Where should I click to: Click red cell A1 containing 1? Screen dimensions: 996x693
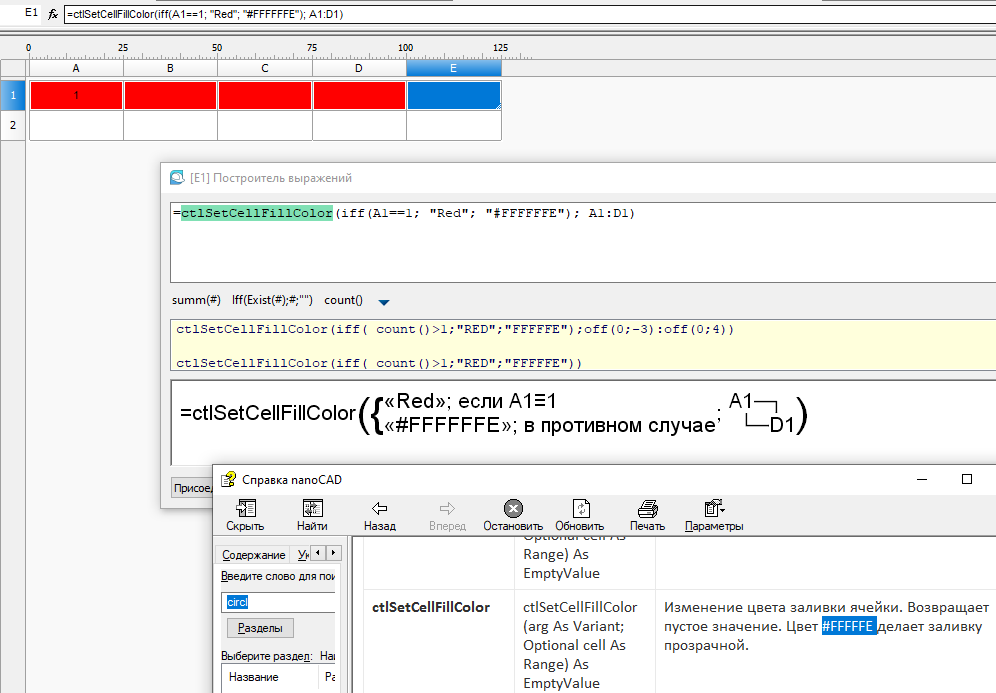76,95
